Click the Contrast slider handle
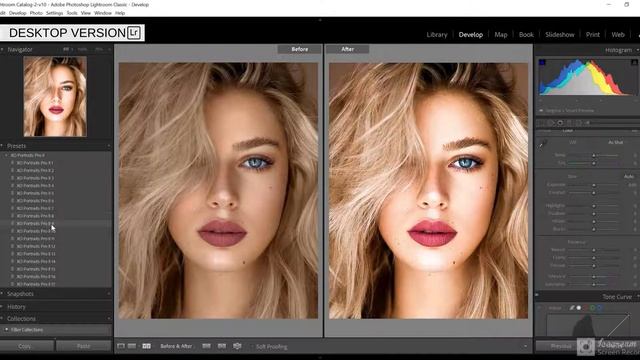The image size is (640, 360). tap(594, 193)
